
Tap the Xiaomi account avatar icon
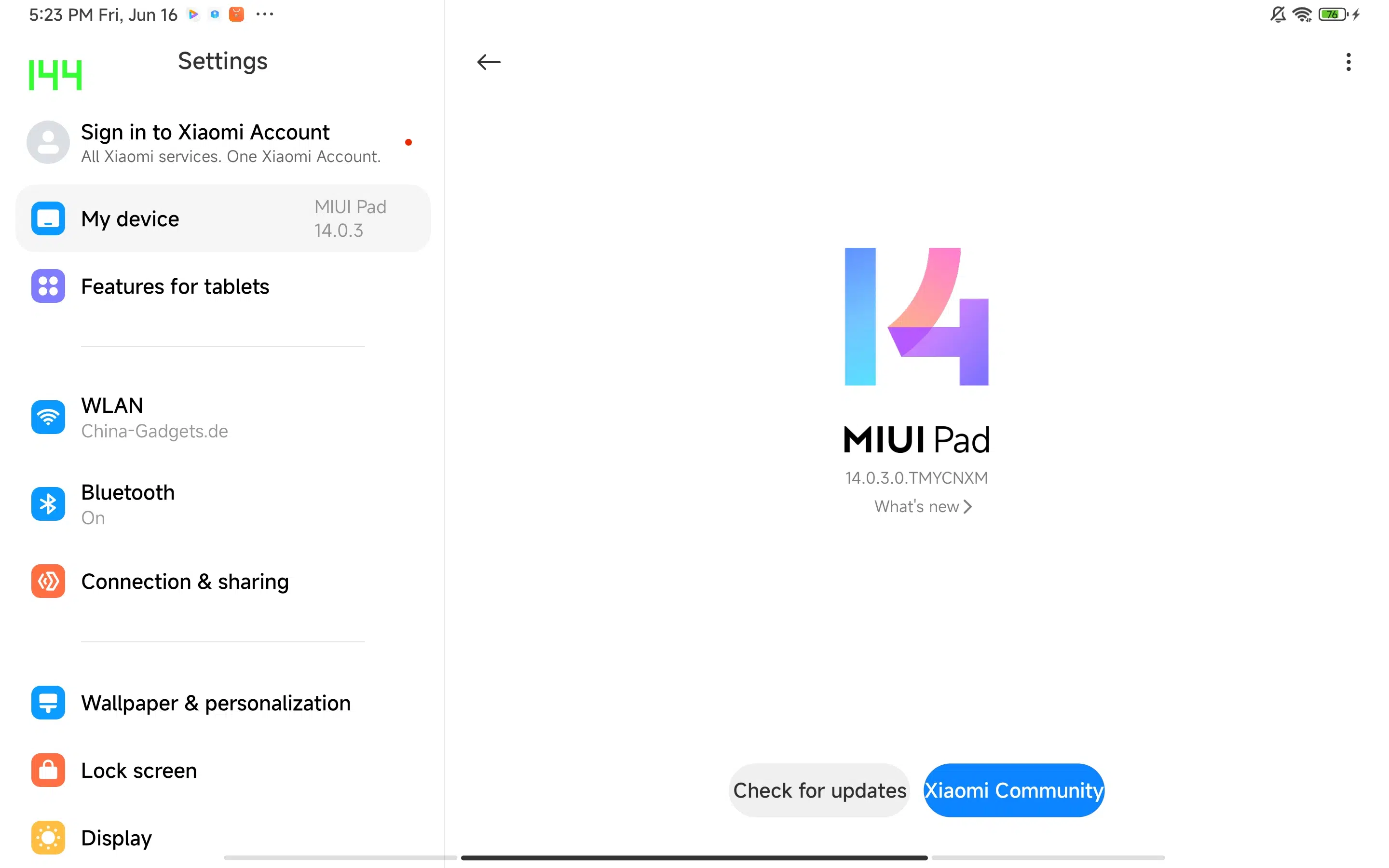pyautogui.click(x=48, y=142)
